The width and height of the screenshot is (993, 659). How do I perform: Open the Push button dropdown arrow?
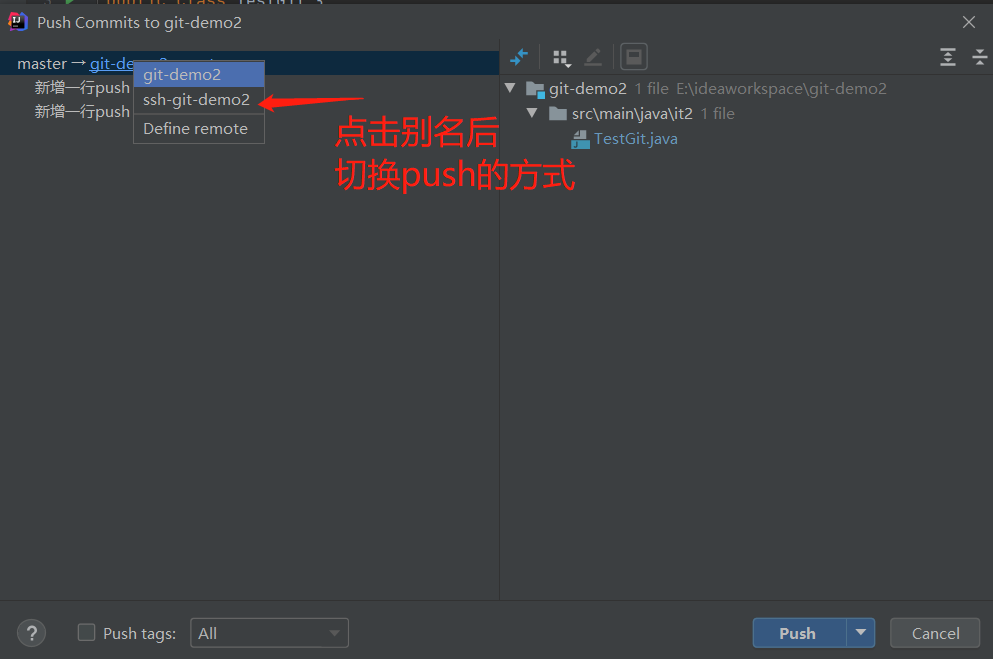[861, 633]
